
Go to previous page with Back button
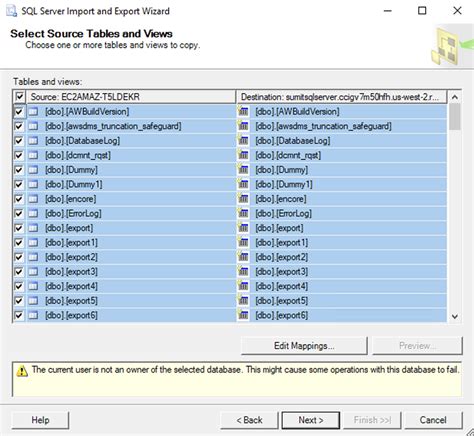pyautogui.click(x=249, y=420)
